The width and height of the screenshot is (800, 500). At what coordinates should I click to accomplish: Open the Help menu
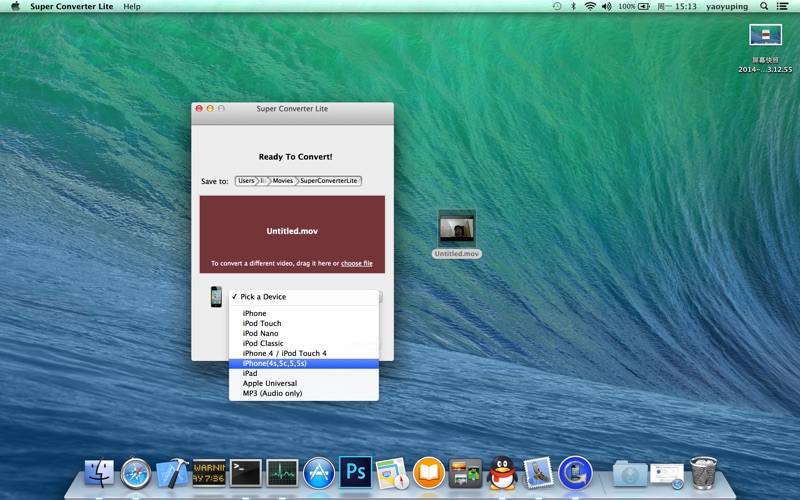point(132,7)
